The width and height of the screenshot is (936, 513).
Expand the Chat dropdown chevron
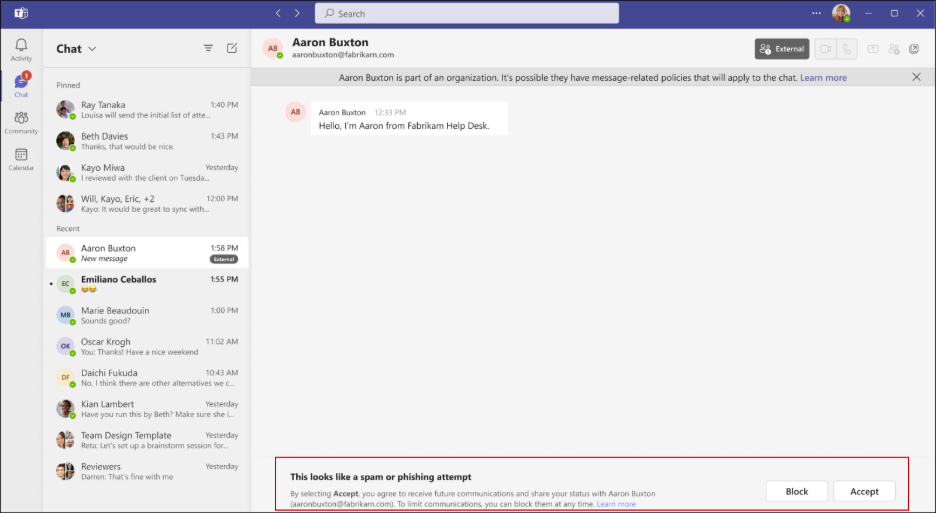(x=92, y=48)
